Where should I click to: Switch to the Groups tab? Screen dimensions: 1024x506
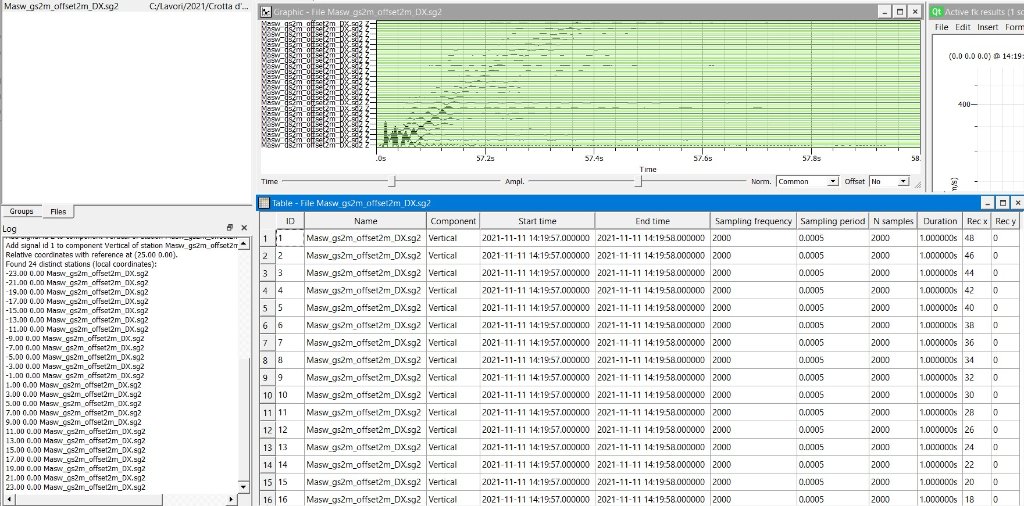(x=22, y=212)
